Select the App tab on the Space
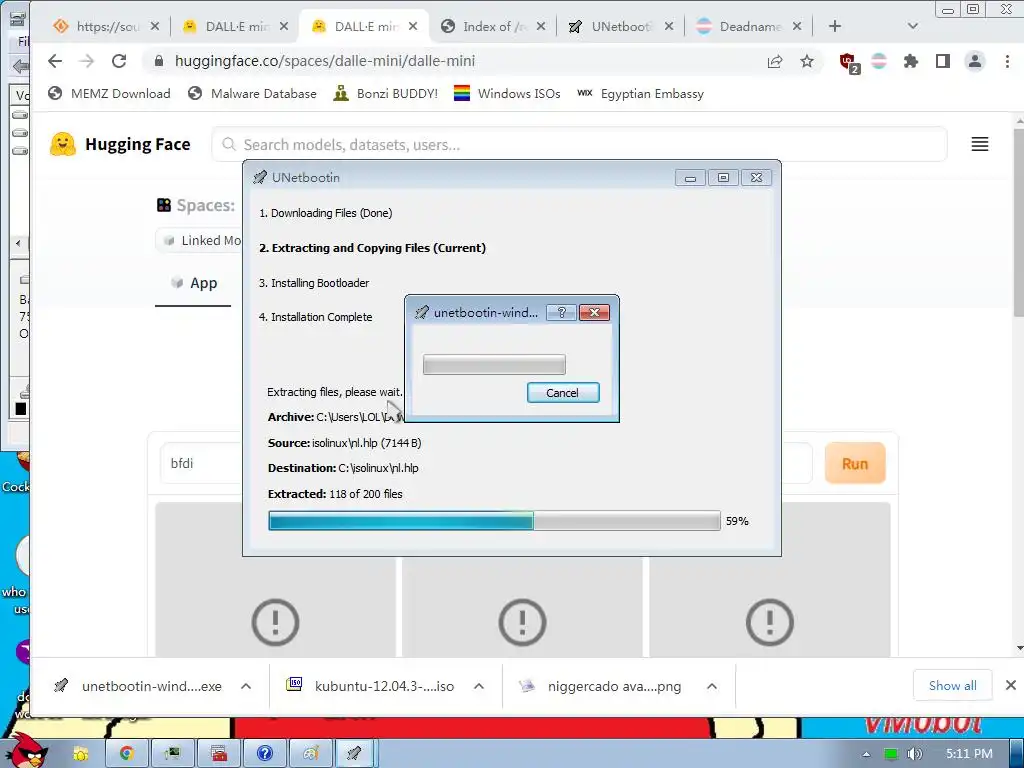Viewport: 1024px width, 768px height. tap(193, 283)
